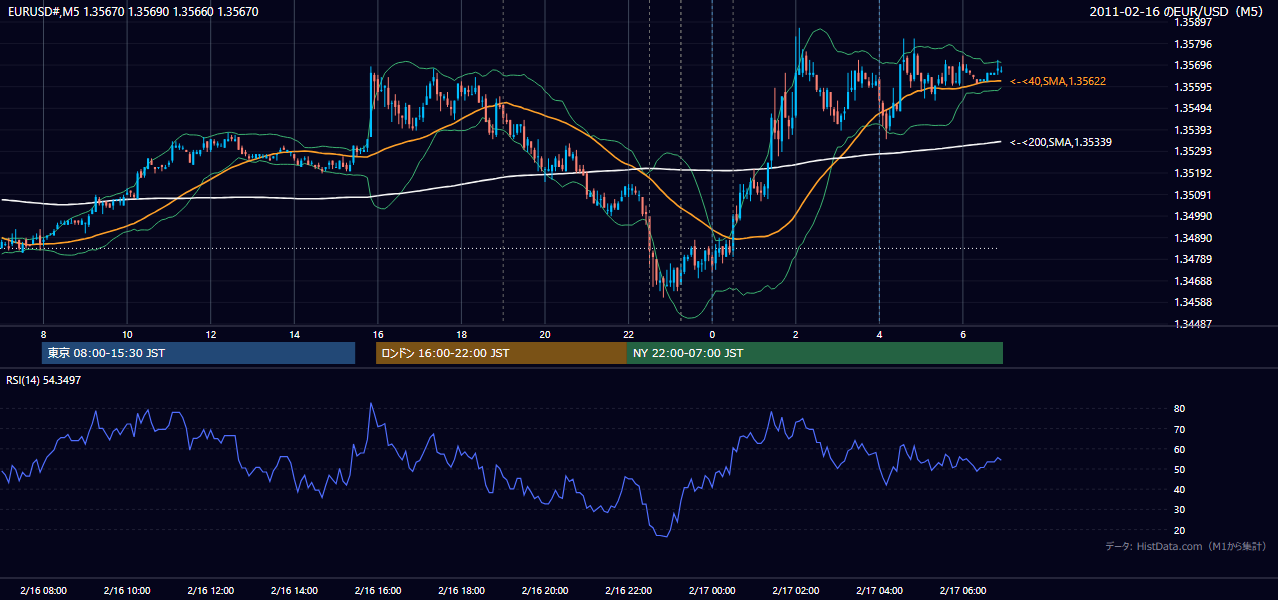Image resolution: width=1278 pixels, height=600 pixels.
Task: Click price axis value 1.34588
Action: pos(1193,302)
